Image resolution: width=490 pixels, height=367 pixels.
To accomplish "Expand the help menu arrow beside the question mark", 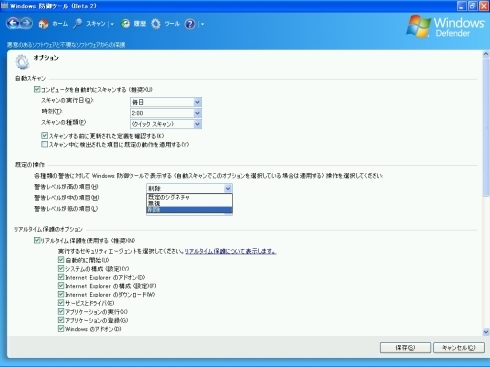I will pyautogui.click(x=202, y=24).
